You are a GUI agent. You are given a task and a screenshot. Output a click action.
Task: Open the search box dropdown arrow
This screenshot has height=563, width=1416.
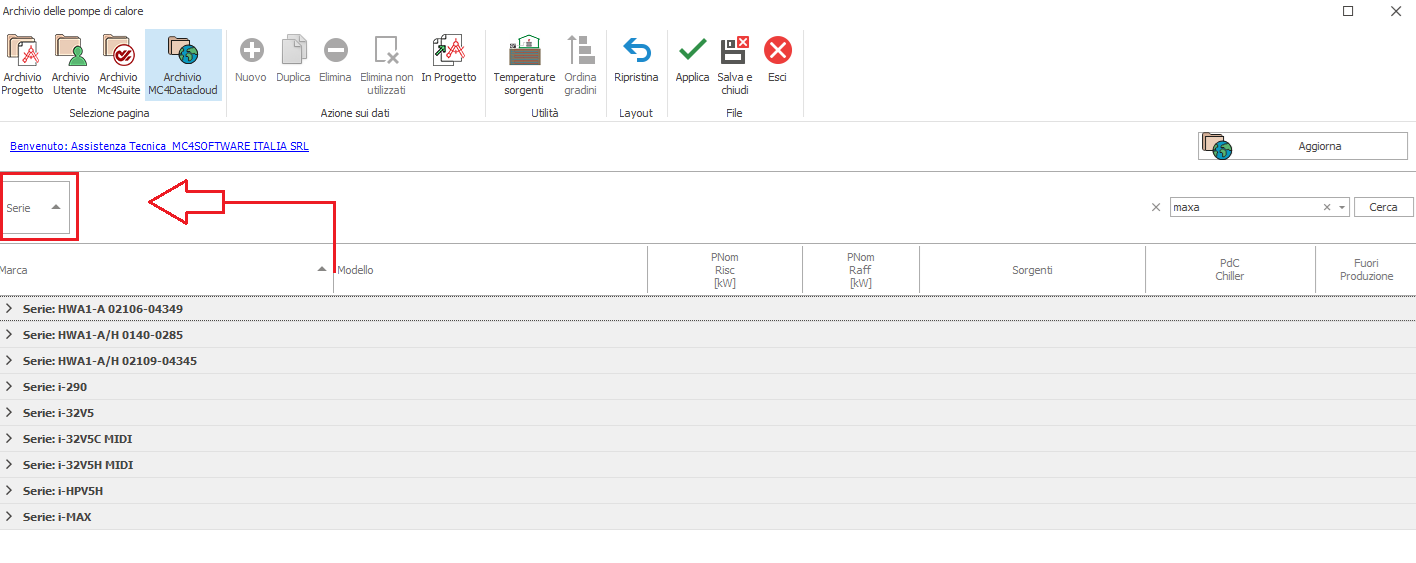click(x=1342, y=207)
